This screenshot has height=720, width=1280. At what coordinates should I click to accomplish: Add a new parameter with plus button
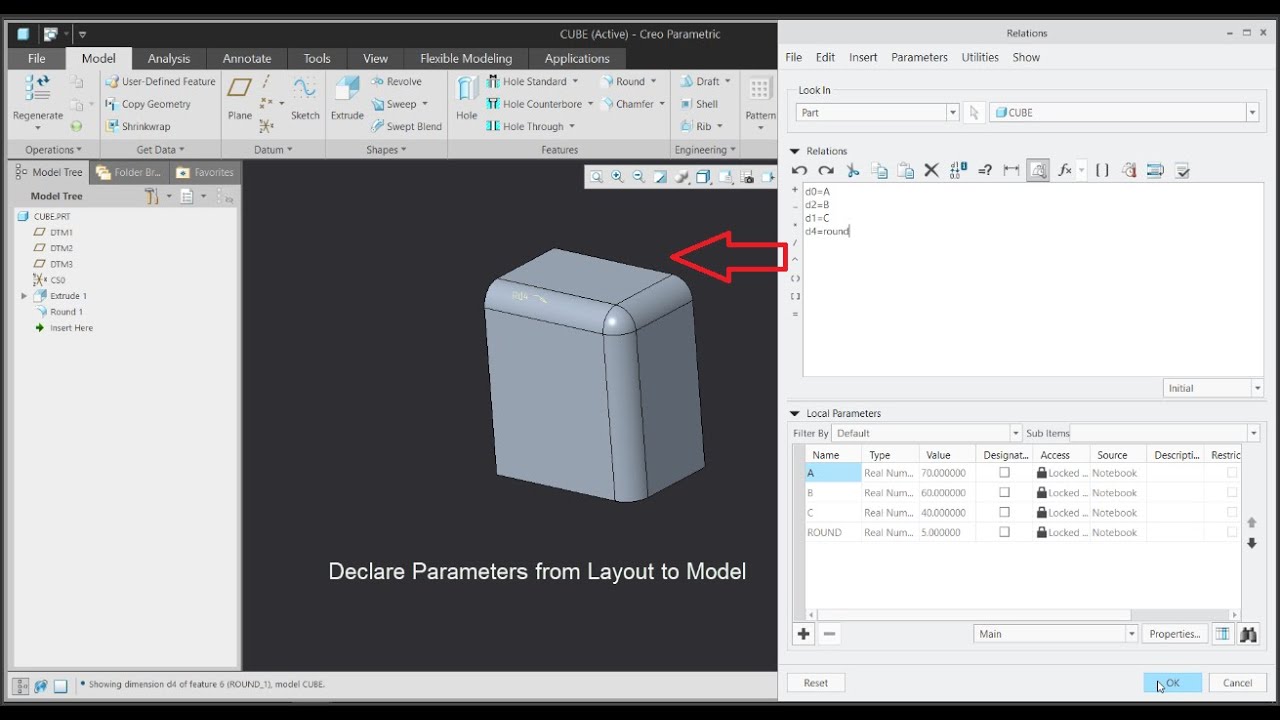coord(803,634)
